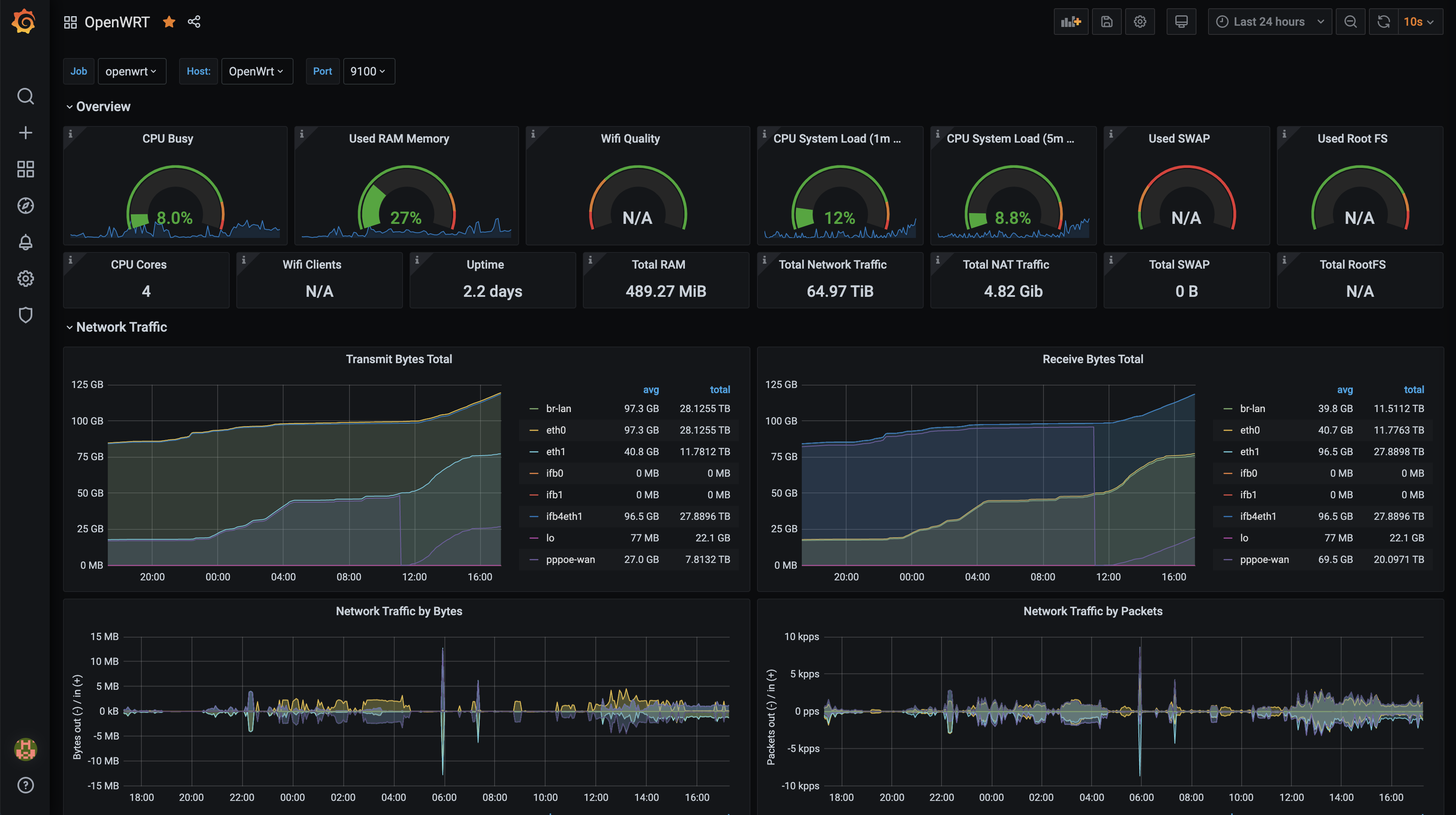Save dashboard using the floppy disk icon
This screenshot has width=1456, height=815.
coord(1106,22)
